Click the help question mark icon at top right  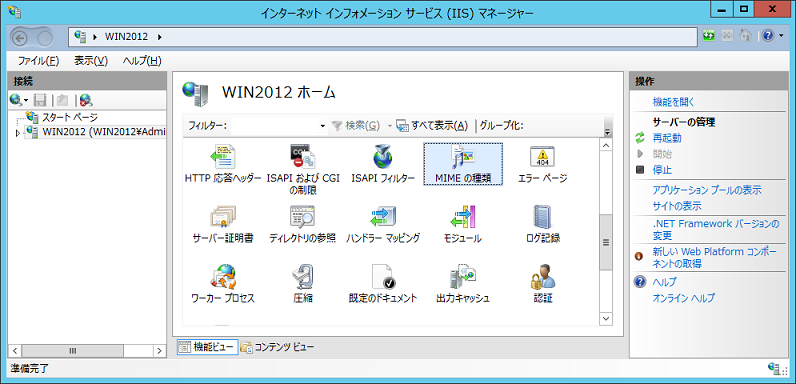767,36
